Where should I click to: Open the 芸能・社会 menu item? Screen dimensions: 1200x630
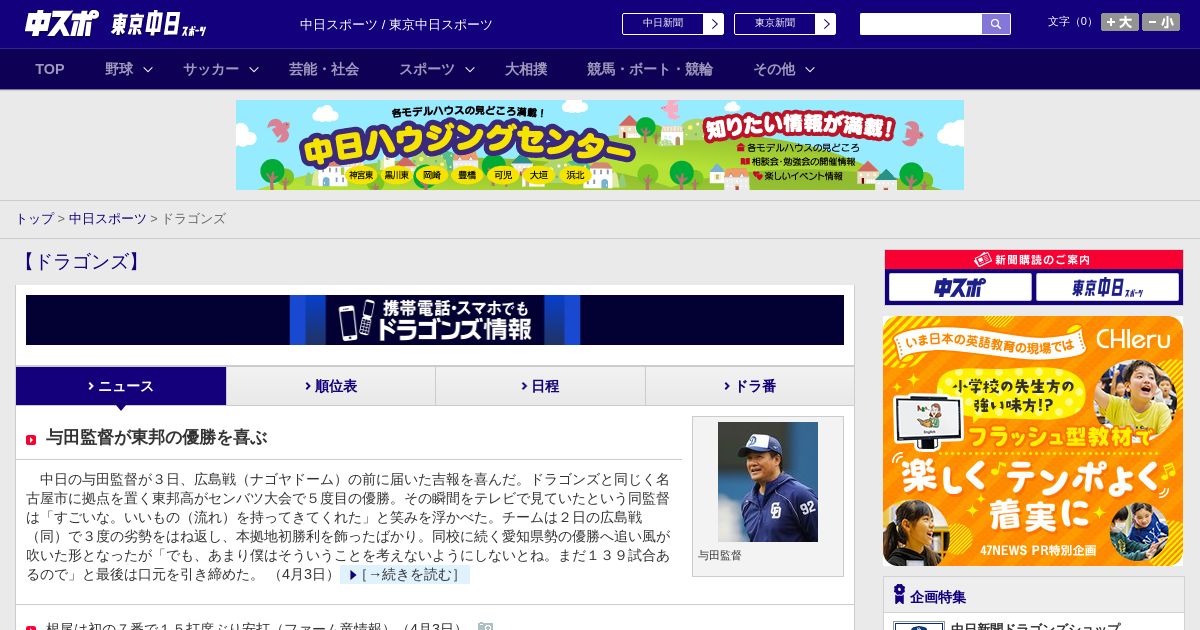click(x=324, y=69)
